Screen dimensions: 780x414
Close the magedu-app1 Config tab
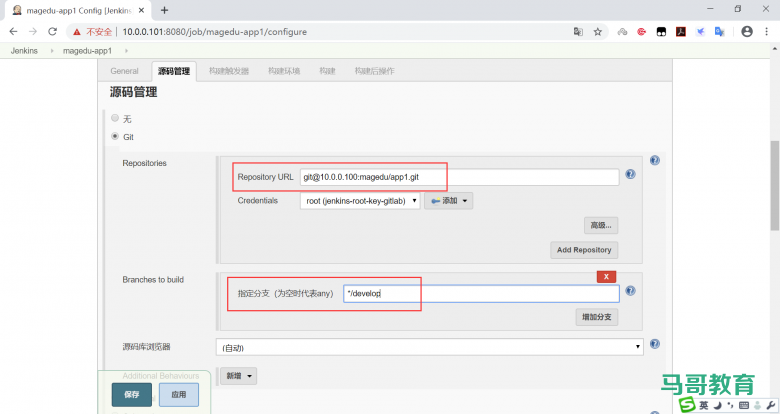point(141,10)
